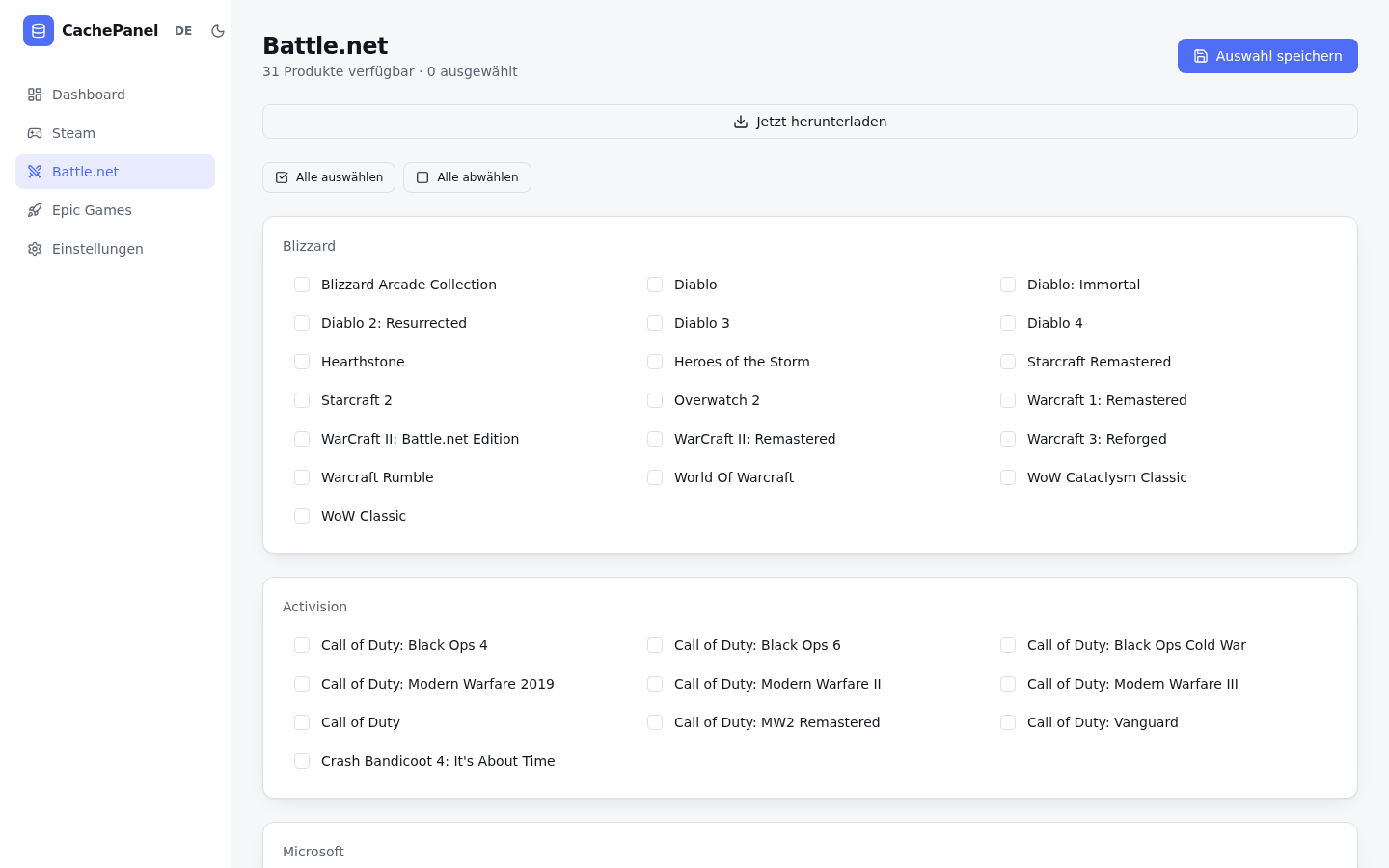Click the Battle.net page title
Image resolution: width=1389 pixels, height=868 pixels.
pos(325,45)
